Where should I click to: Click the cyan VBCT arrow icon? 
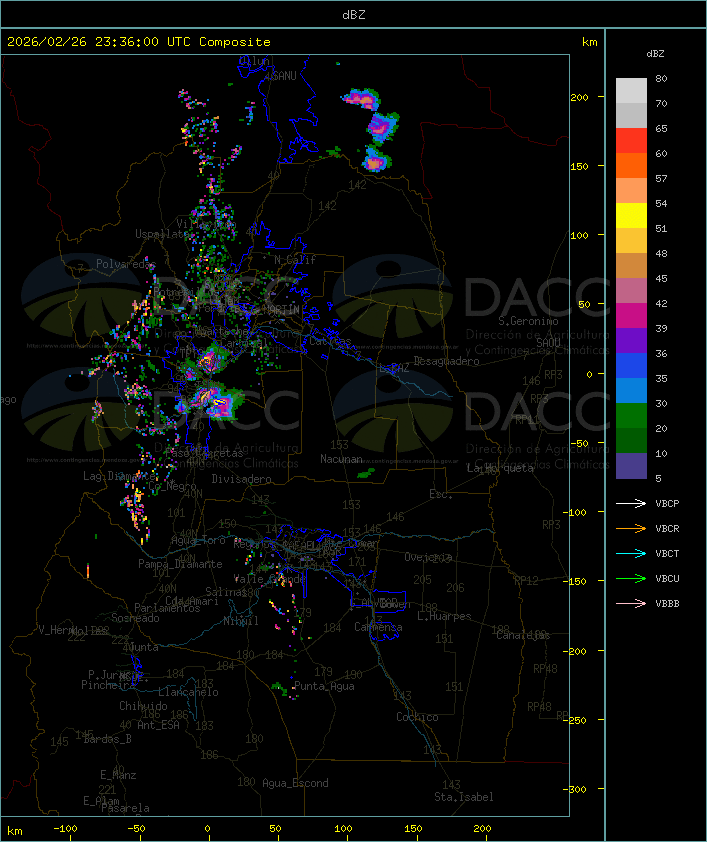[631, 553]
